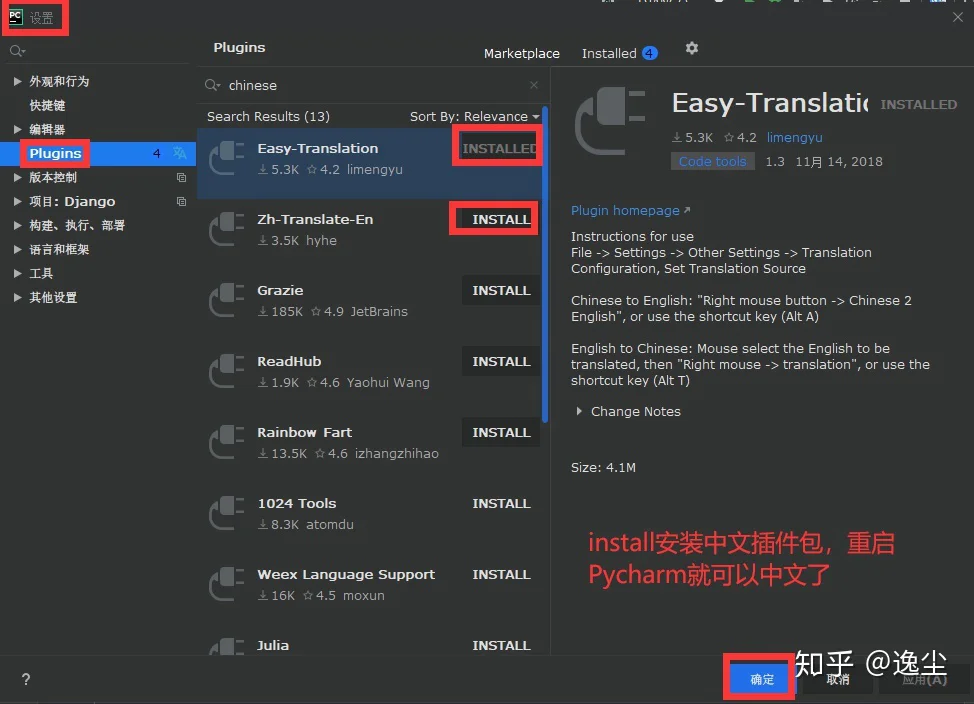
Task: Expand the 工具 tree node
Action: coord(17,273)
